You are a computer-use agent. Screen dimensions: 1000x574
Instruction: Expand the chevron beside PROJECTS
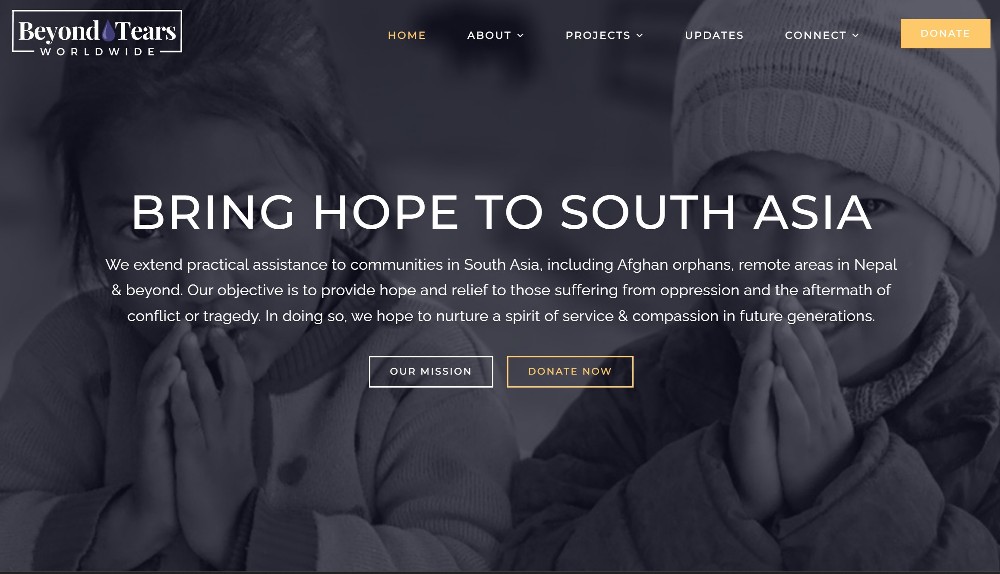click(x=640, y=36)
